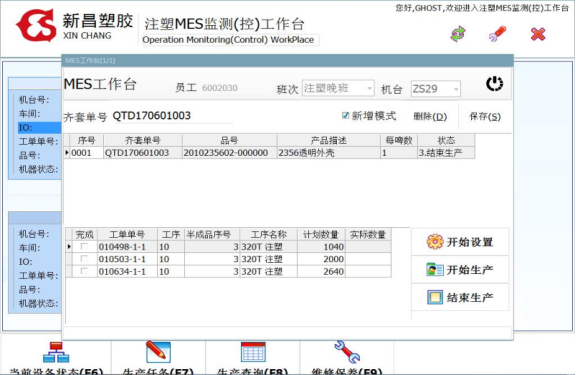This screenshot has width=576, height=375.
Task: Click 保存(S) save button
Action: point(485,116)
